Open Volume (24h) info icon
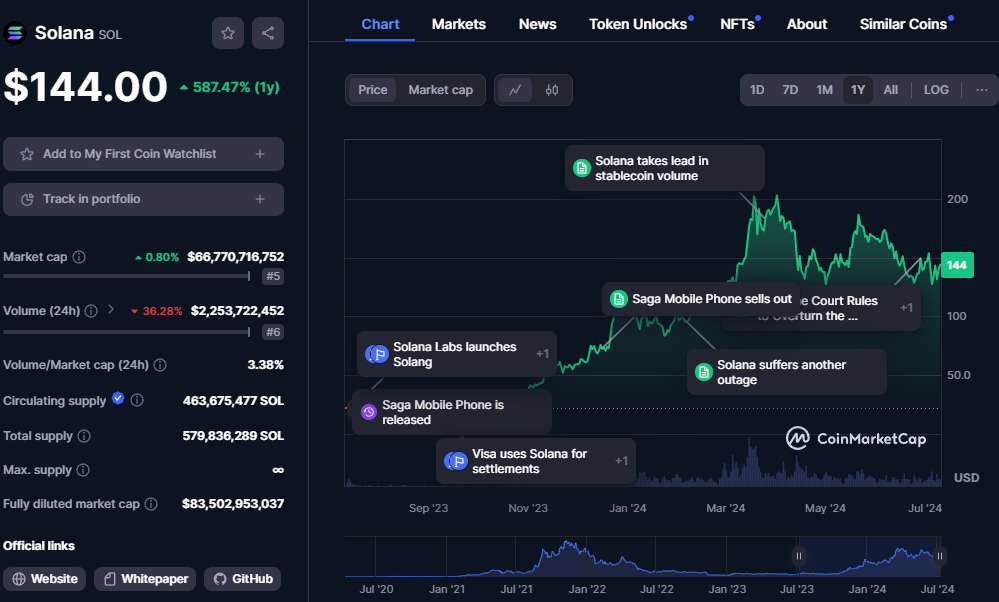The width and height of the screenshot is (999, 602). click(91, 311)
